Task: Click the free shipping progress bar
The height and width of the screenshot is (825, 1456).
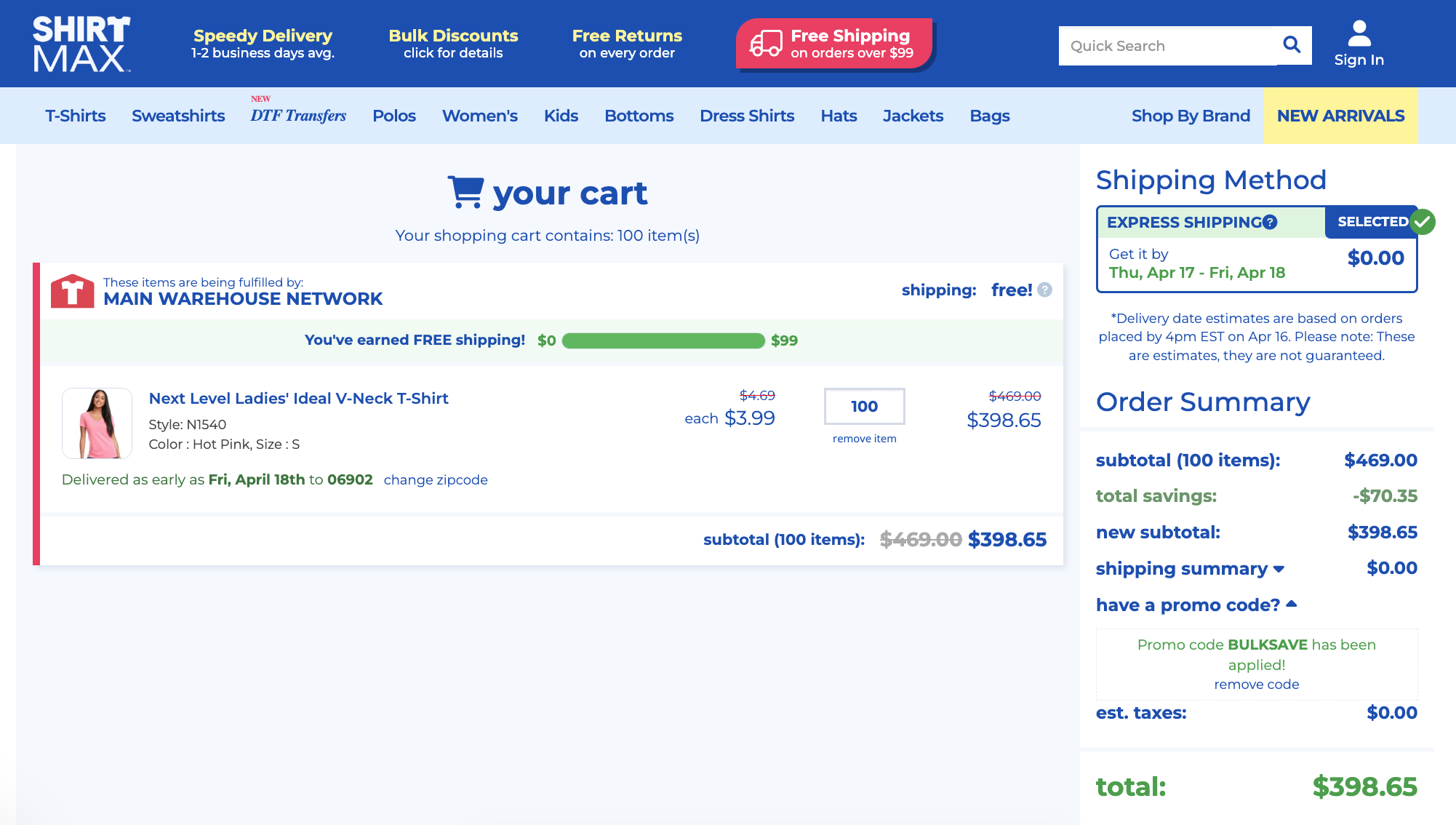Action: pyautogui.click(x=663, y=340)
